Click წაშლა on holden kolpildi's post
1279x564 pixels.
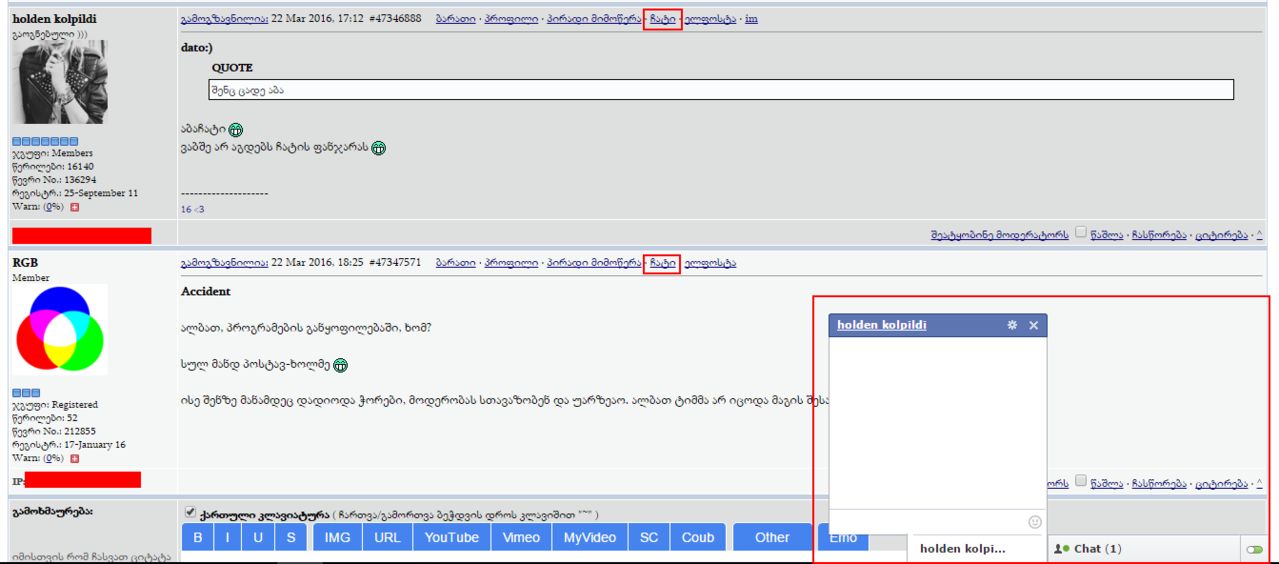[x=1107, y=234]
